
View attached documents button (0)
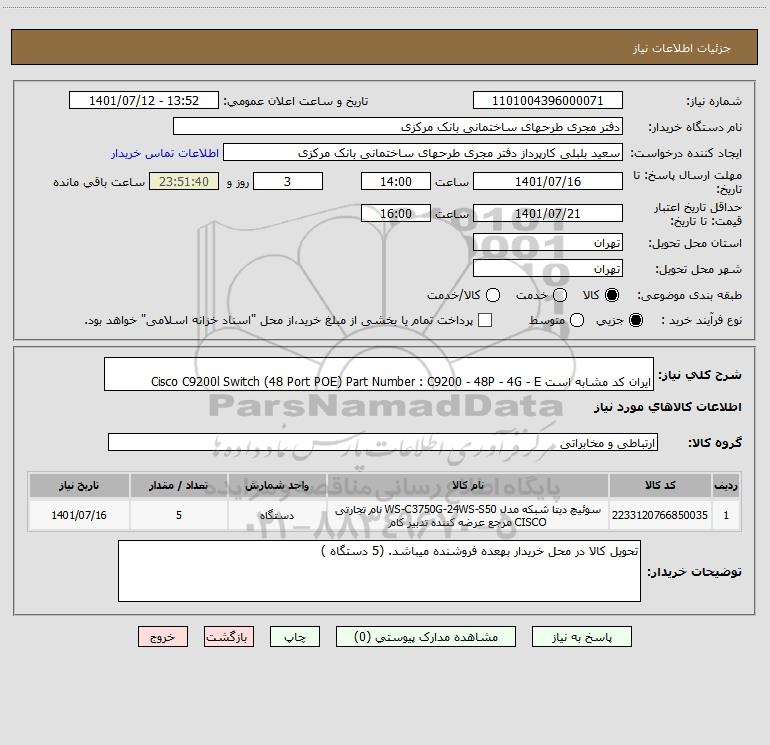(x=426, y=637)
